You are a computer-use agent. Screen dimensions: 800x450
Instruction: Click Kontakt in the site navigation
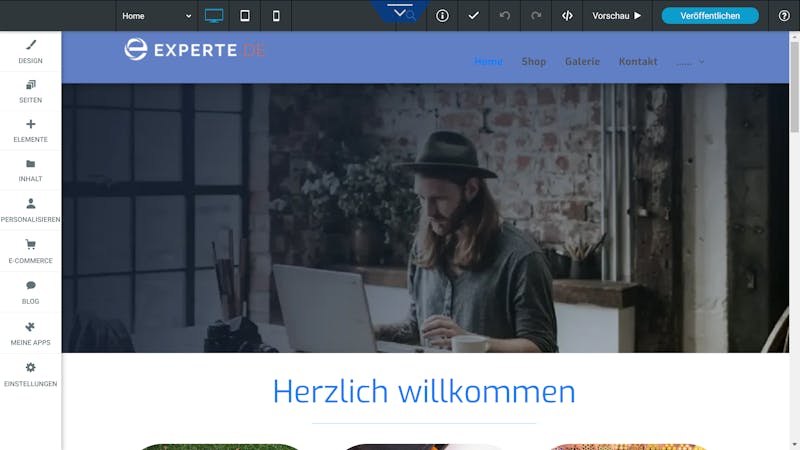(x=638, y=62)
